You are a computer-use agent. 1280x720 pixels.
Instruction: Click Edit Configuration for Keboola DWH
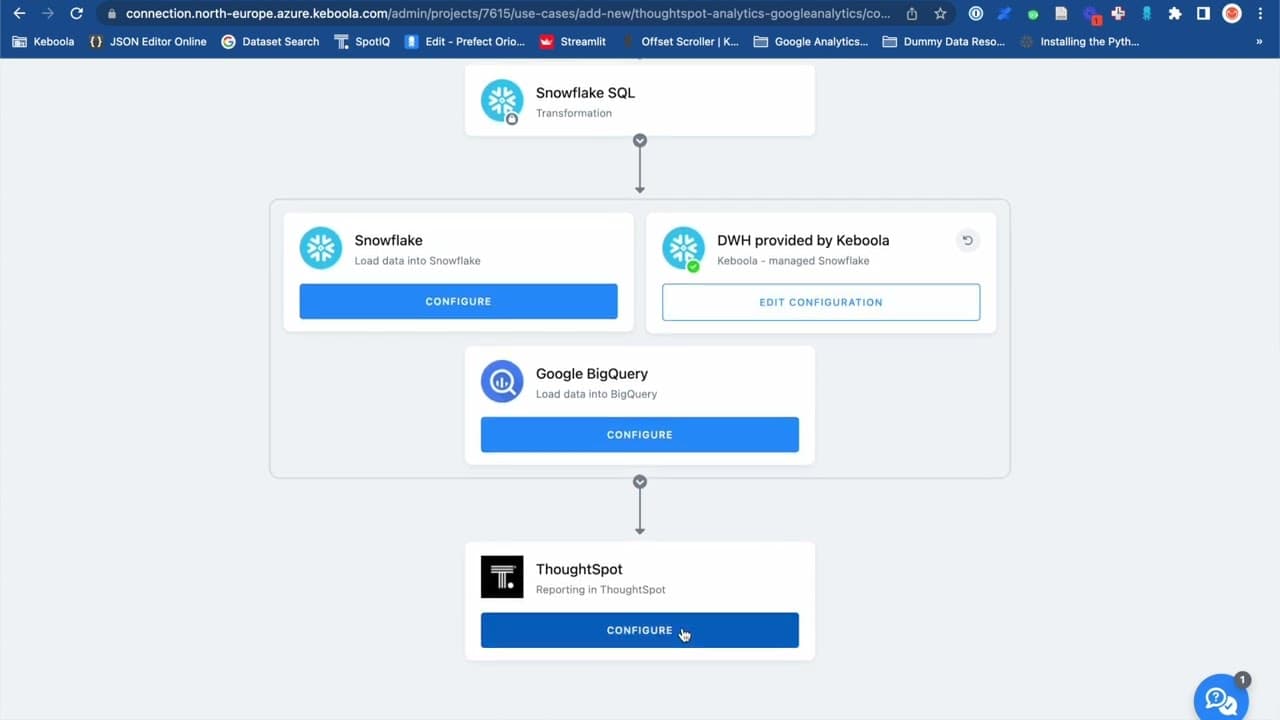821,302
